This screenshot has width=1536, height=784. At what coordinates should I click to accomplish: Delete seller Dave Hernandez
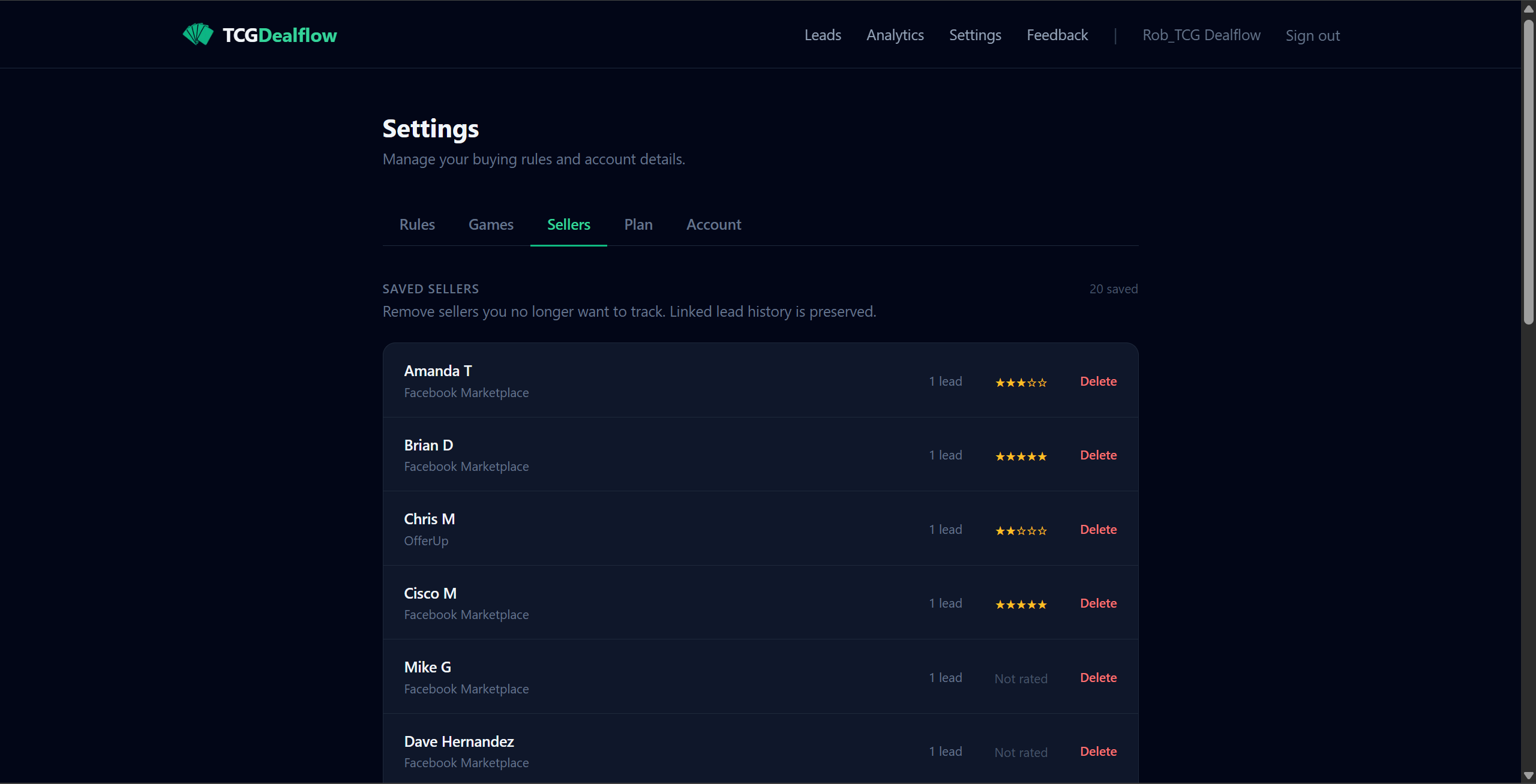(1098, 752)
